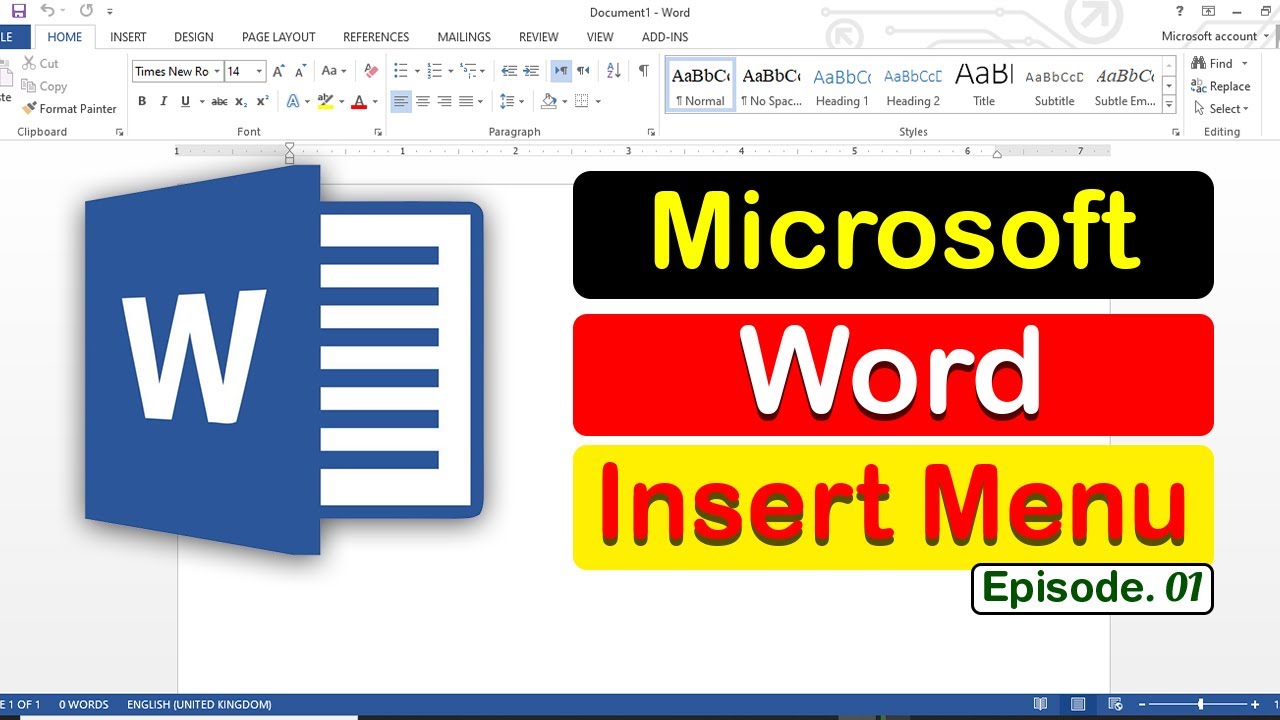This screenshot has width=1280, height=720.
Task: Click the Replace button
Action: coord(1220,86)
